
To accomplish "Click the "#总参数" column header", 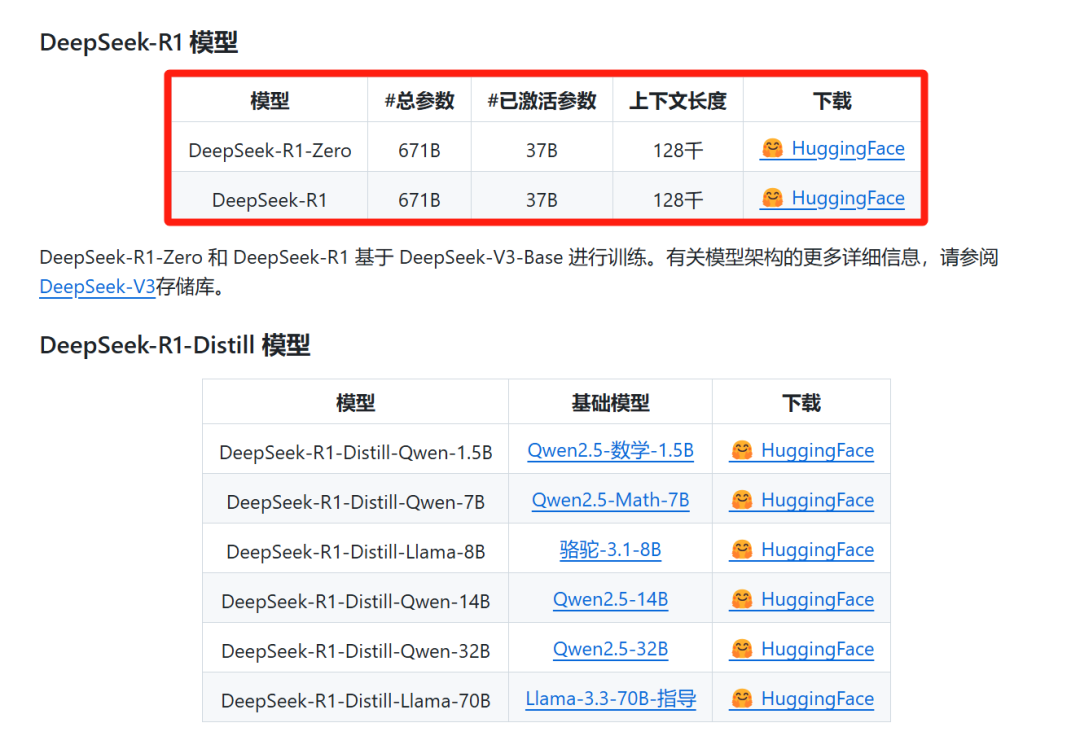I will point(419,101).
